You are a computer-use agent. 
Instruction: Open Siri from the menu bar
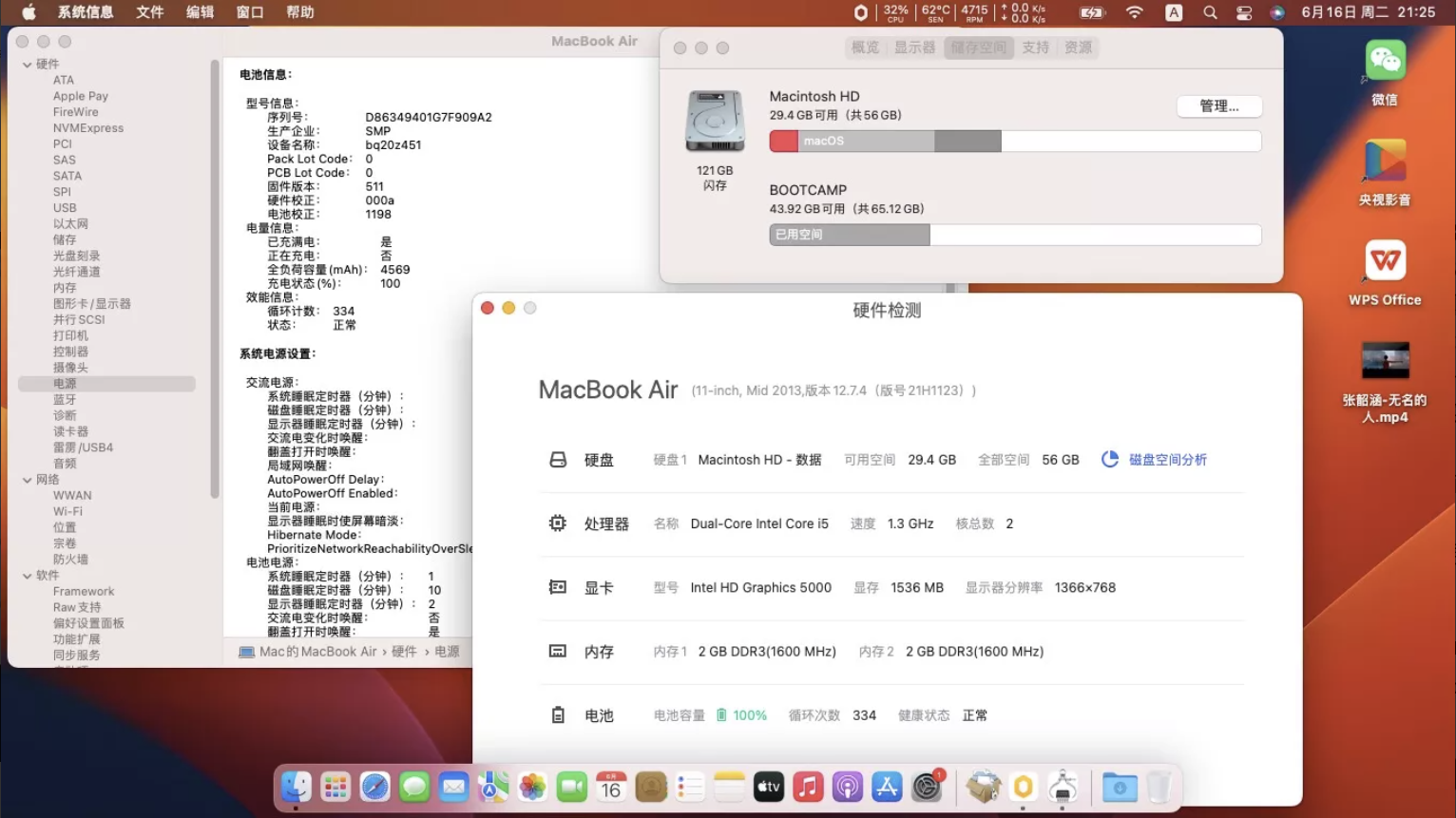pos(1277,12)
